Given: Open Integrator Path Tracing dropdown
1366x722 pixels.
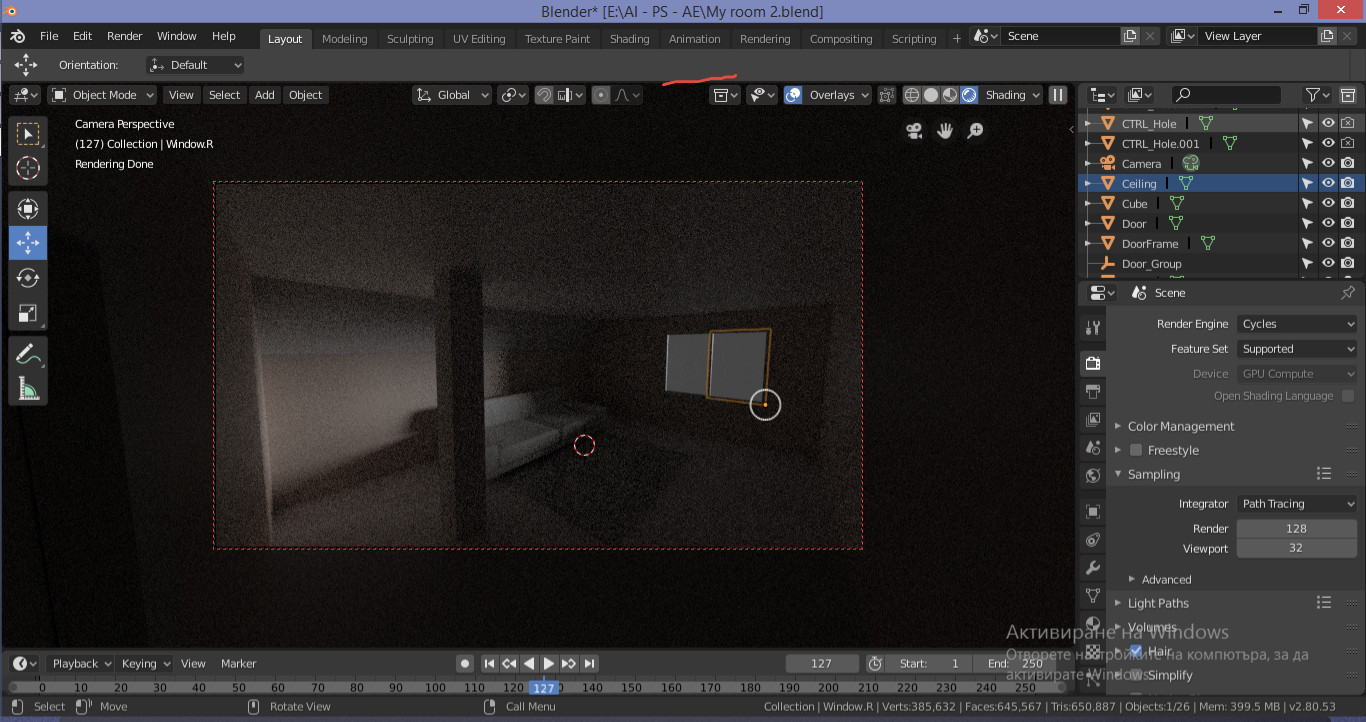Looking at the screenshot, I should pyautogui.click(x=1297, y=504).
